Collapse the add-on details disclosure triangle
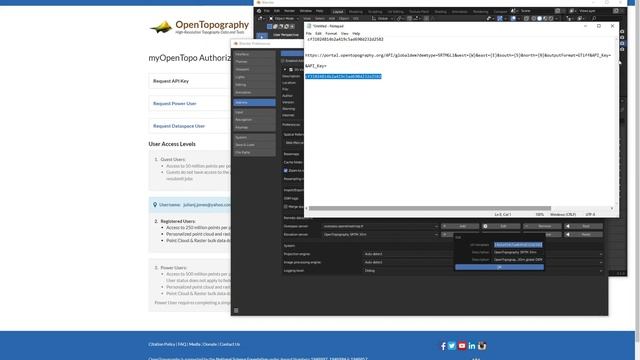 tap(285, 69)
